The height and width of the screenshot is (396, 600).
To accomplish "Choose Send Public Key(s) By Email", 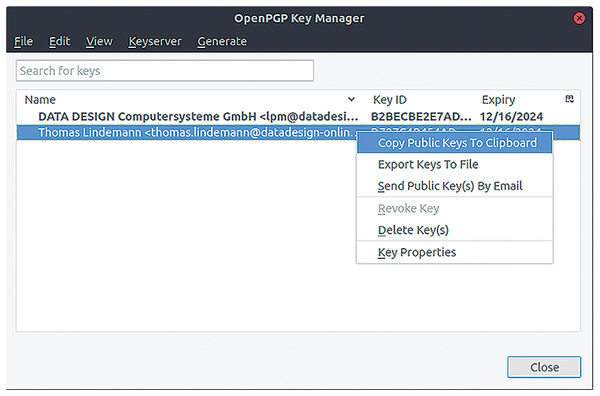I will pos(455,186).
